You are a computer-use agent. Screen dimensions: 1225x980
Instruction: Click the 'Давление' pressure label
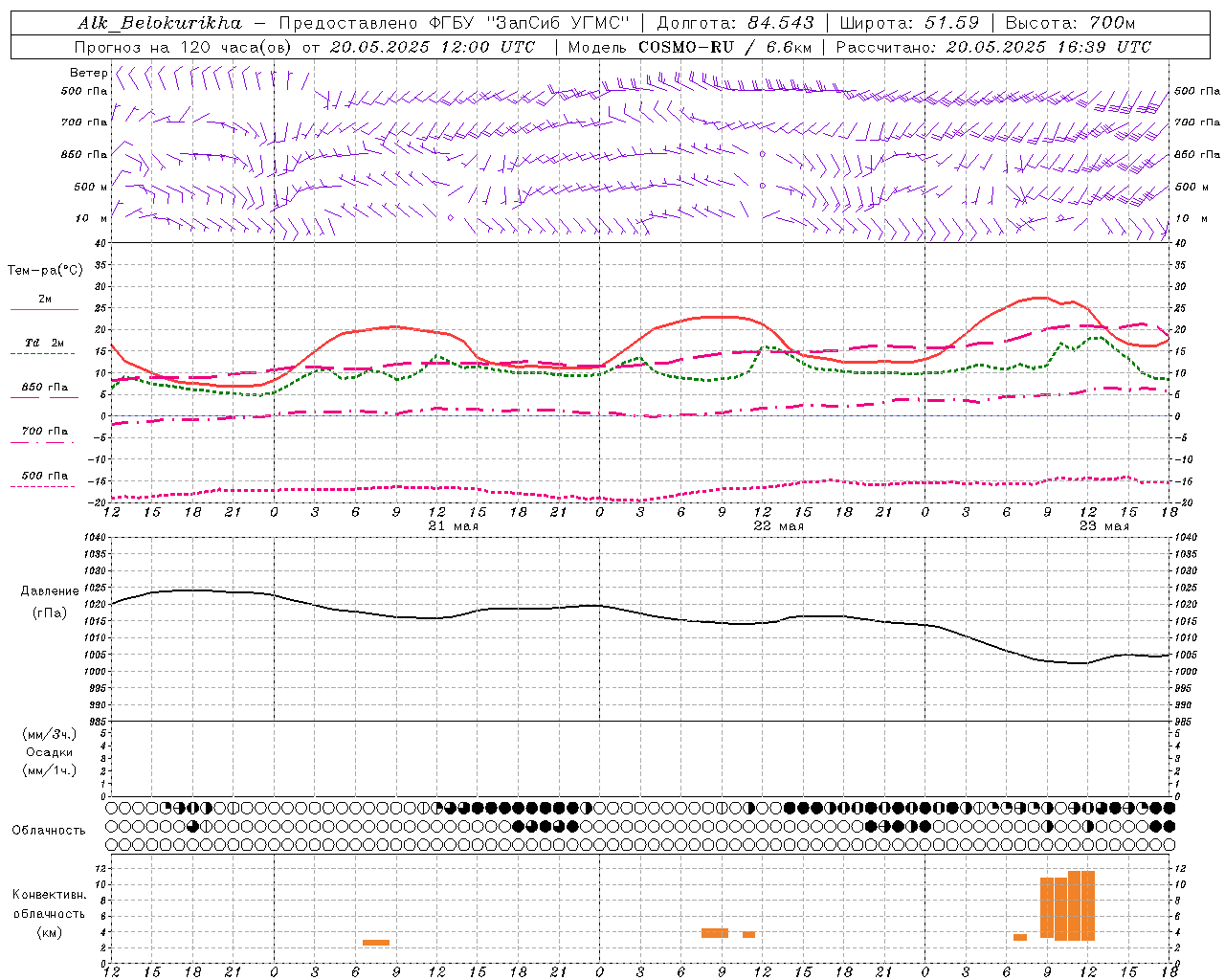pyautogui.click(x=50, y=591)
